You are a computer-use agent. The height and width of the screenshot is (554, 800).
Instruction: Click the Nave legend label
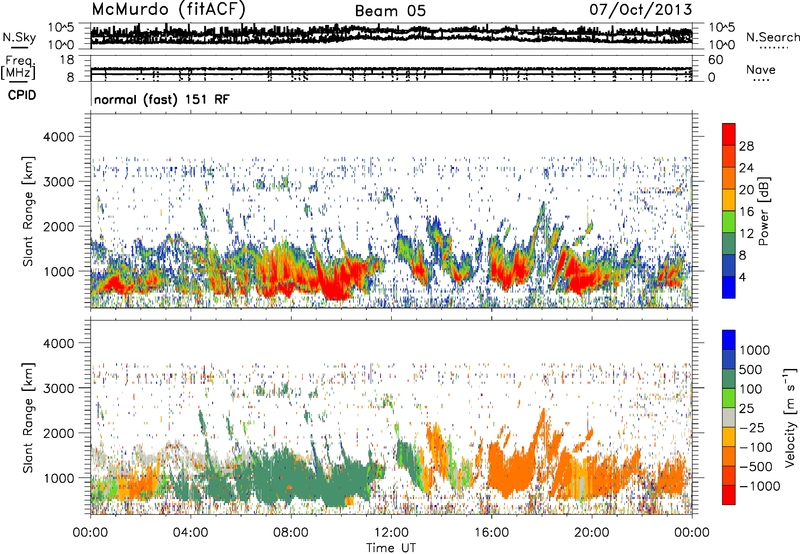tap(760, 70)
